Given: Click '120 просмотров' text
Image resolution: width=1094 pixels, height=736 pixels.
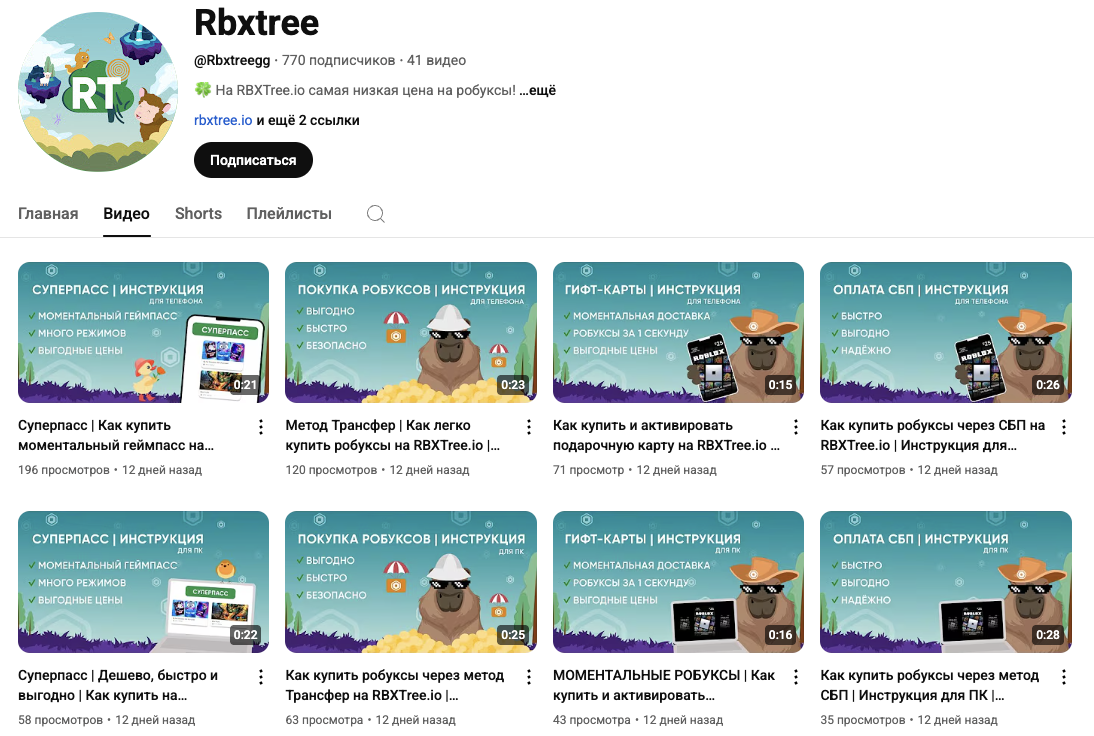Looking at the screenshot, I should (x=331, y=470).
